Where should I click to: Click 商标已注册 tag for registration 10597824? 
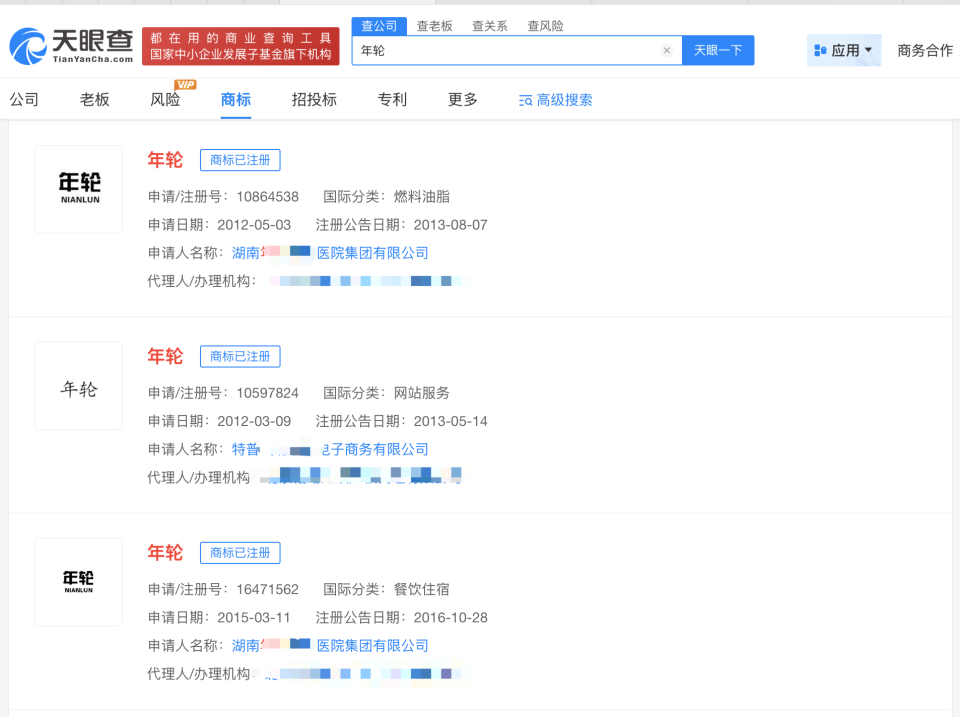(240, 356)
